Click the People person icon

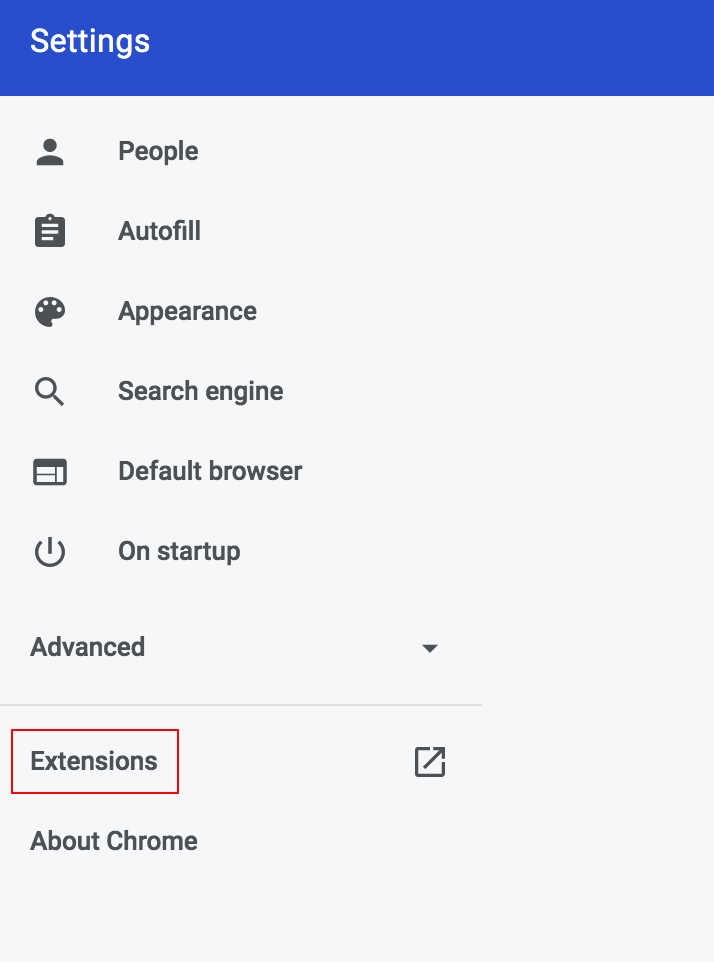[x=50, y=151]
